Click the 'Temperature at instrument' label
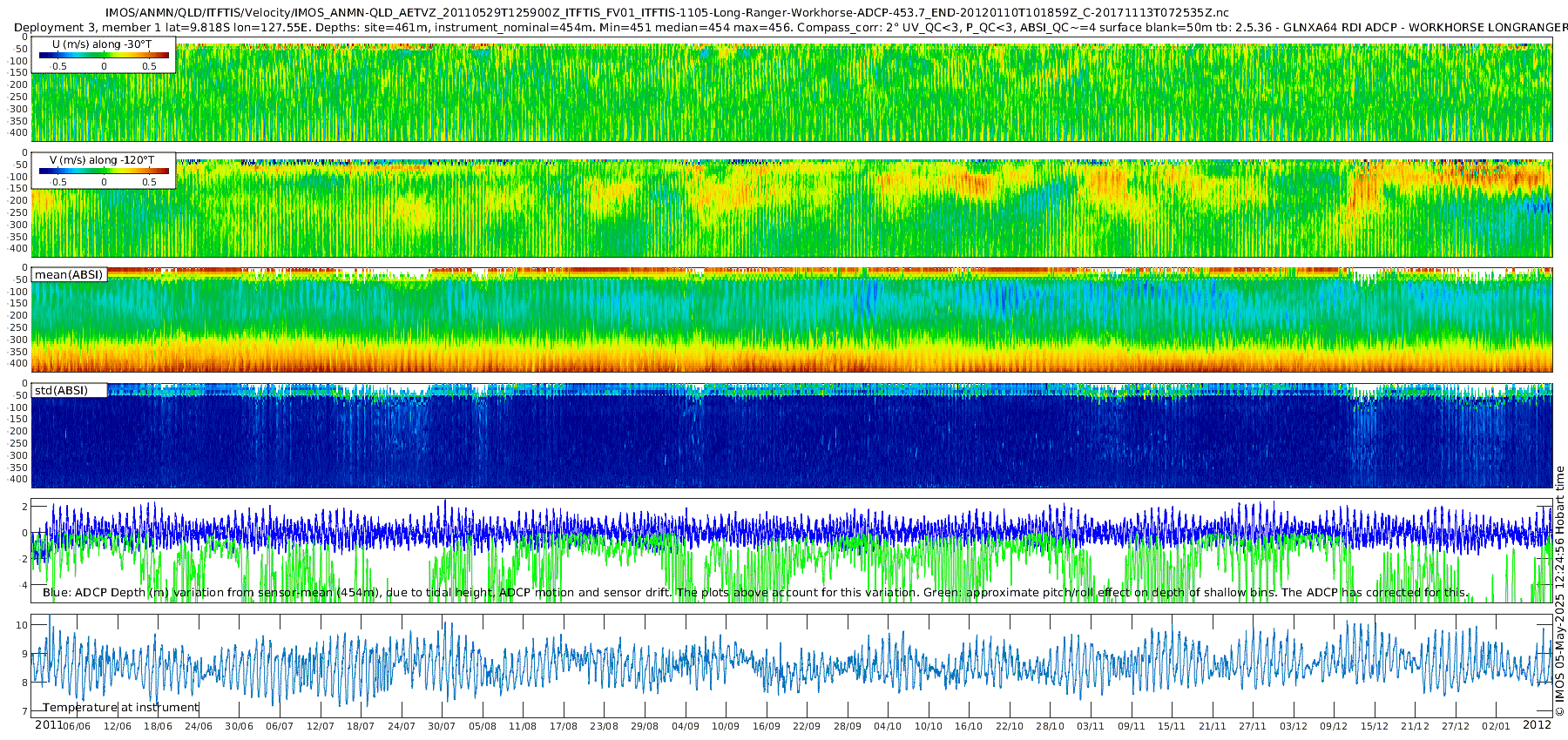 pos(121,707)
